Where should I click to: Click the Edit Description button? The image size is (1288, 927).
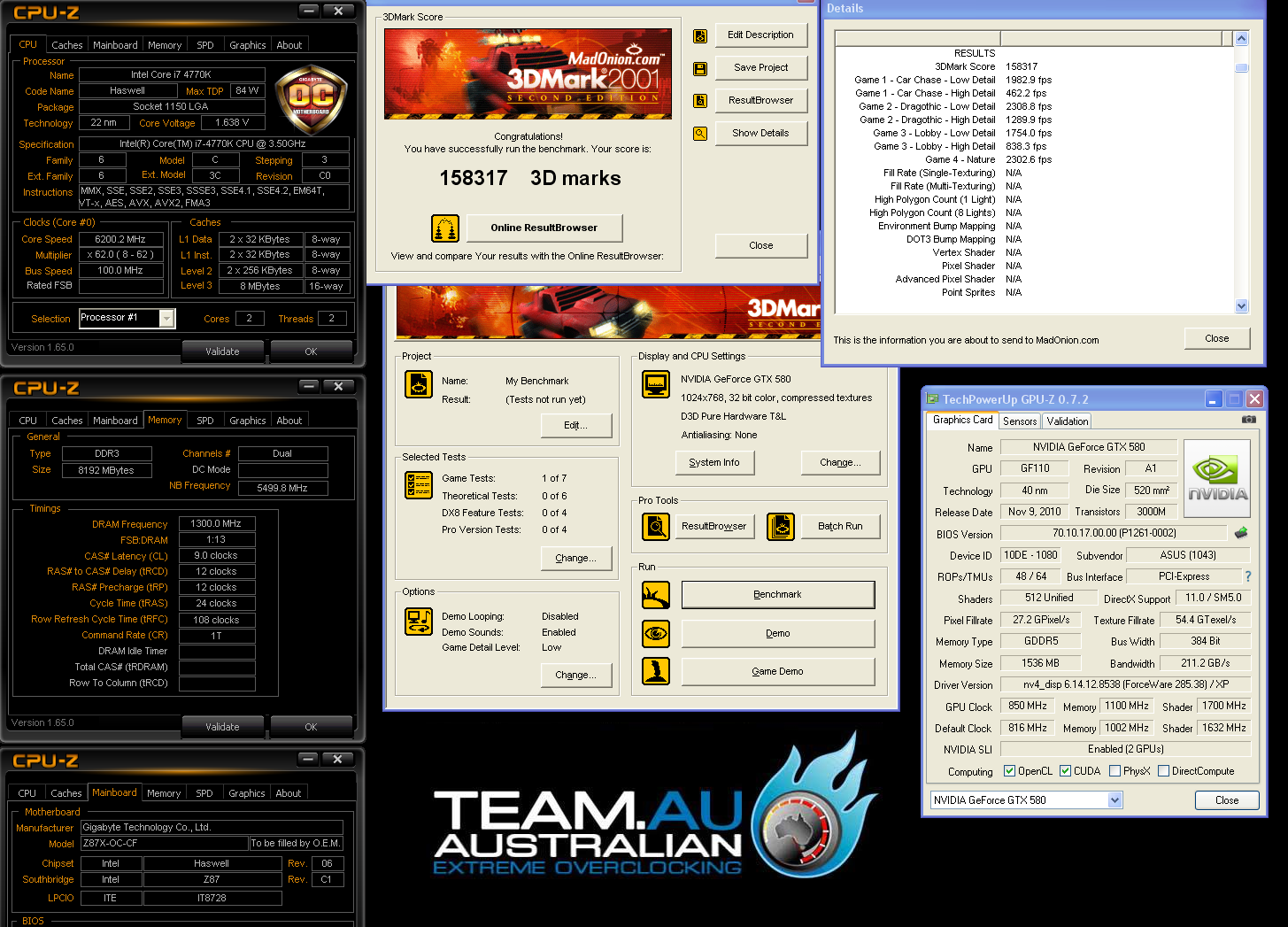point(760,35)
